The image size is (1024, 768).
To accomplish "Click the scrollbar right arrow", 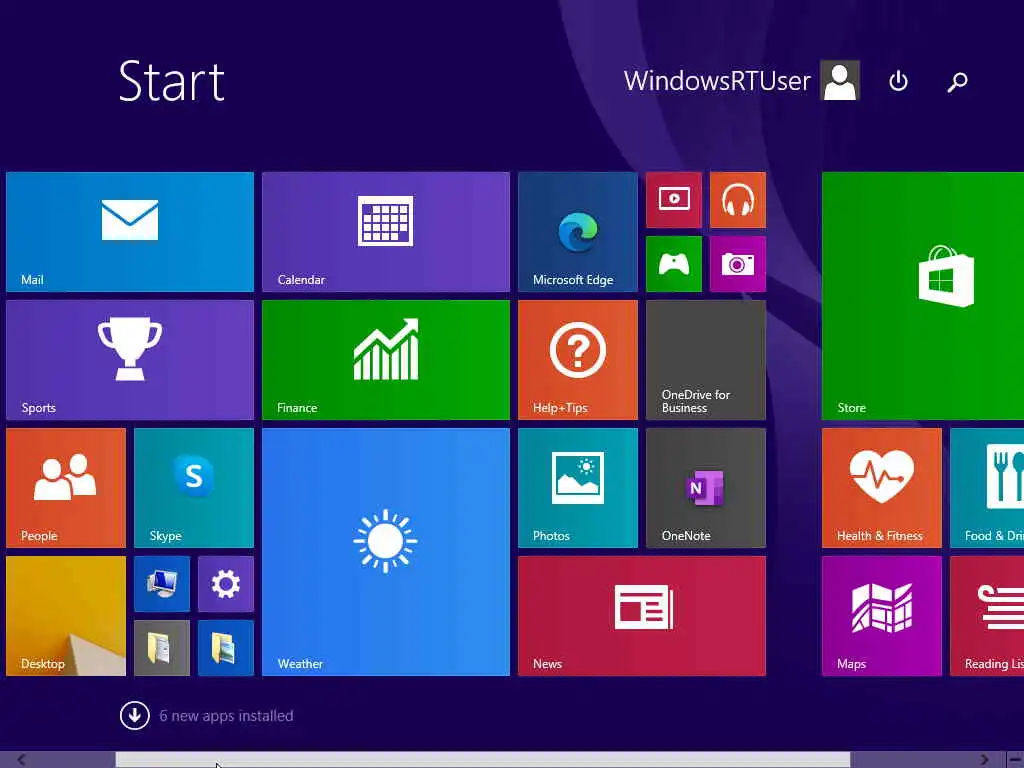I will [x=984, y=760].
